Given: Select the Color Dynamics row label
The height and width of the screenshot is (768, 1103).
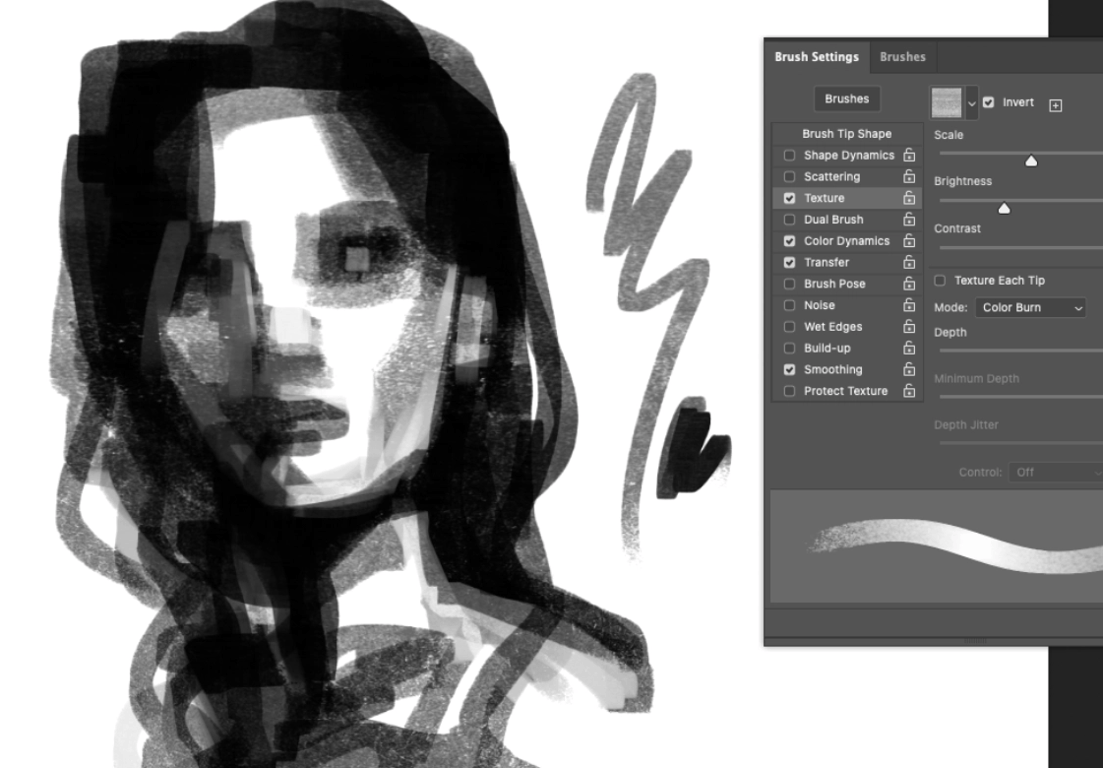Looking at the screenshot, I should [x=847, y=241].
